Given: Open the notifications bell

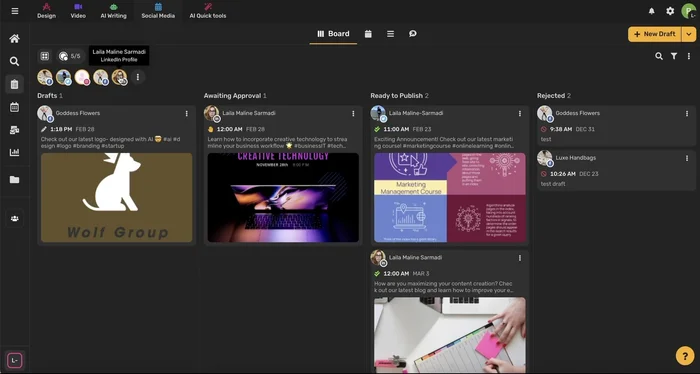Looking at the screenshot, I should (651, 11).
